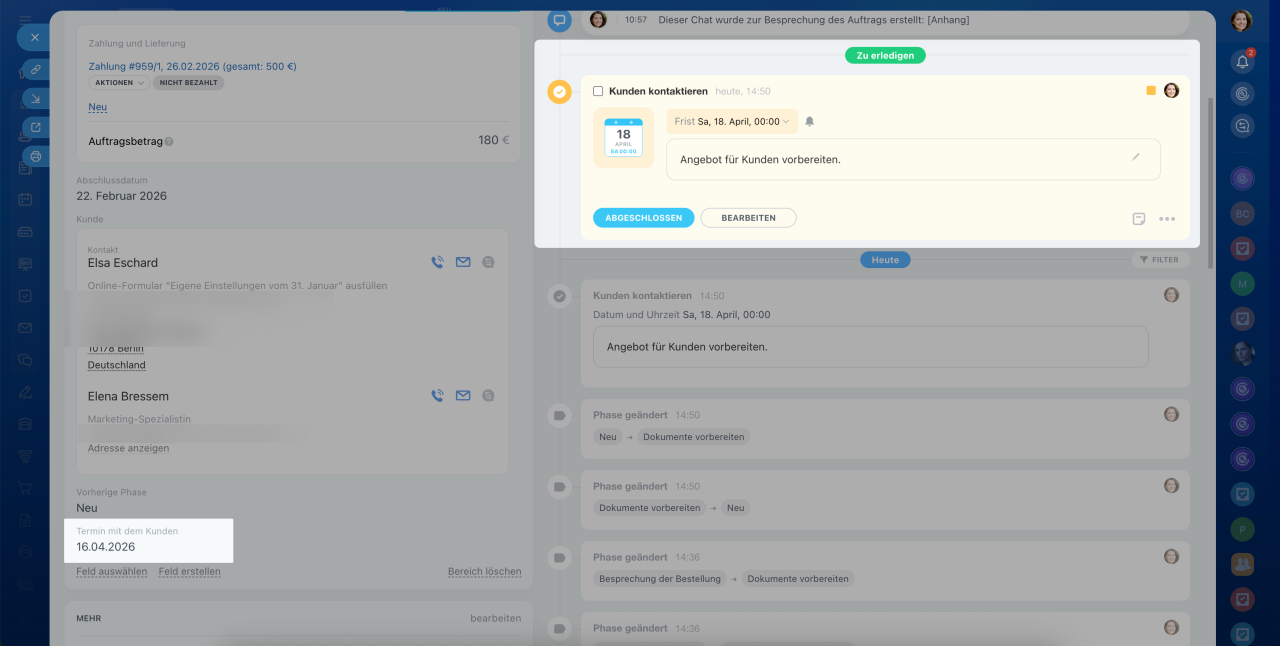This screenshot has width=1280, height=646.
Task: Click the yellow color marker in the activity
Action: pos(1151,91)
